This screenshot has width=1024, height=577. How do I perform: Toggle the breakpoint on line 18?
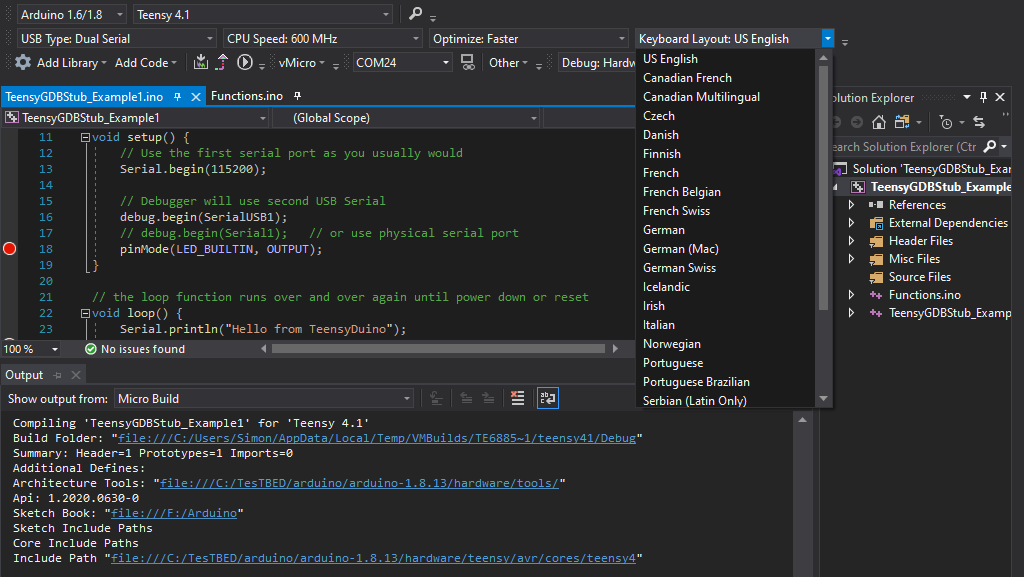(8, 248)
